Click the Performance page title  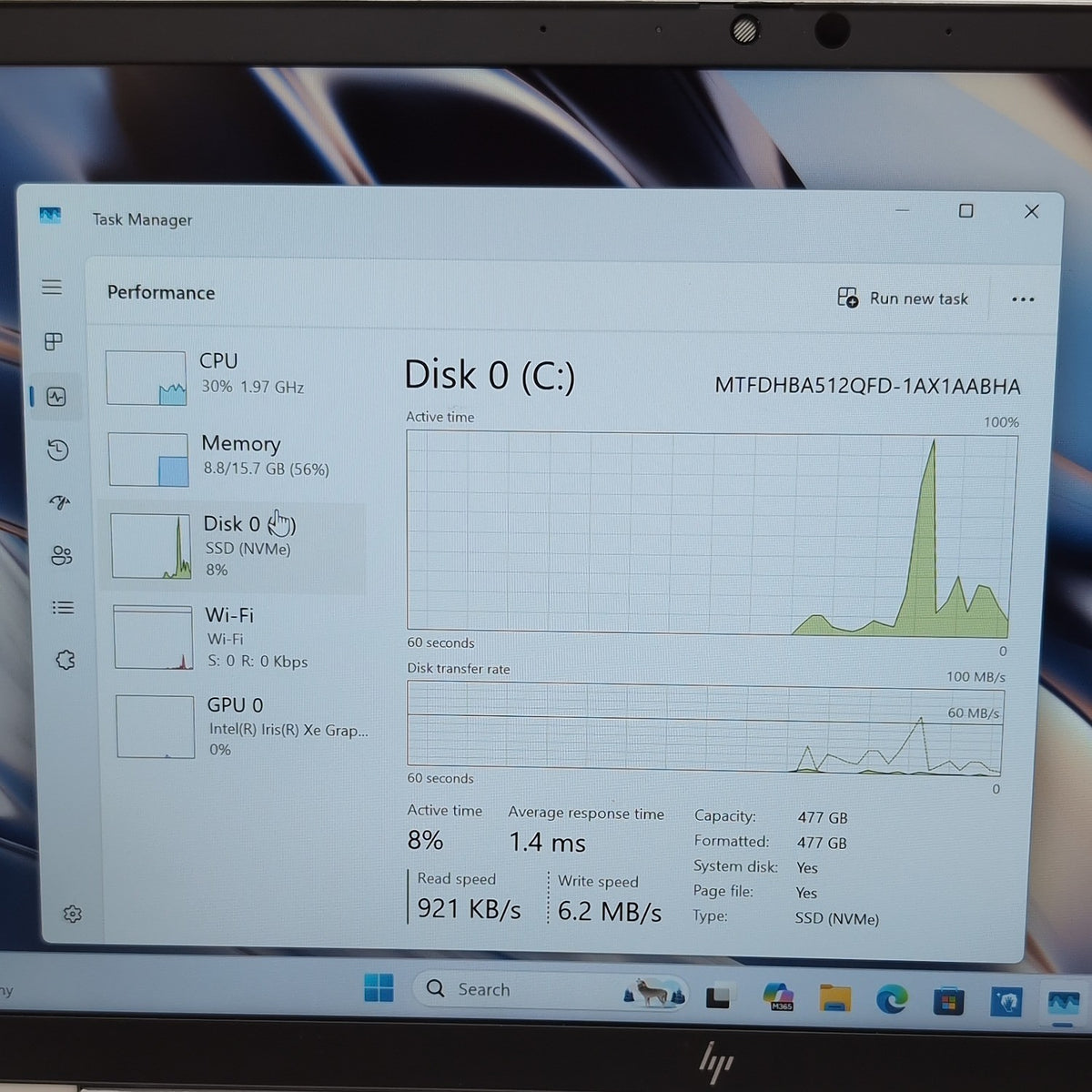click(x=161, y=293)
